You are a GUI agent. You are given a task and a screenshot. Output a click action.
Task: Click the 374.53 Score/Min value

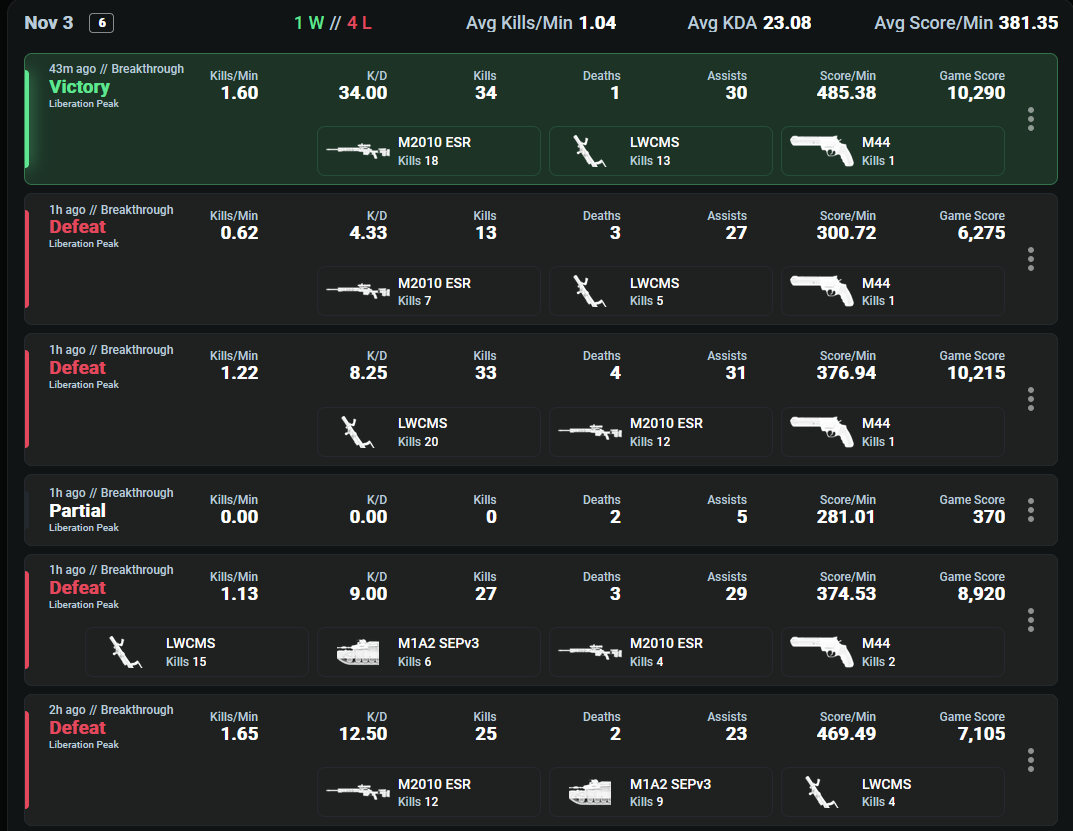846,594
